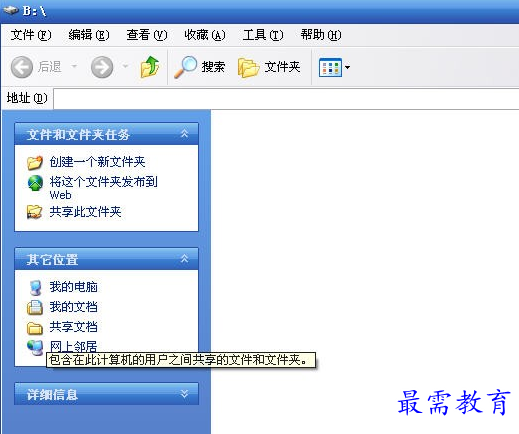The image size is (519, 434).
Task: Click the Forward arrow icon
Action: pyautogui.click(x=102, y=67)
